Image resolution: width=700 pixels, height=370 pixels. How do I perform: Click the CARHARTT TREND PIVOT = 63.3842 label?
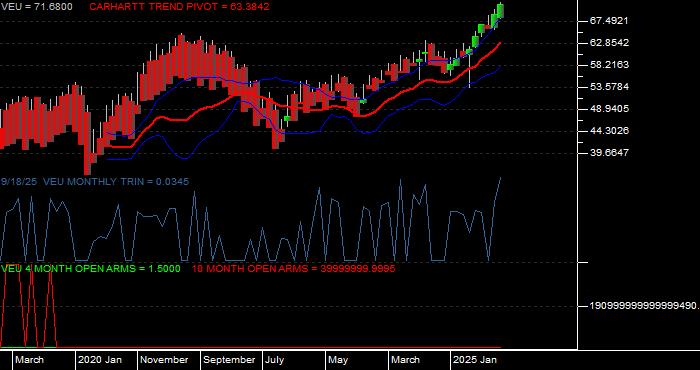tap(179, 7)
